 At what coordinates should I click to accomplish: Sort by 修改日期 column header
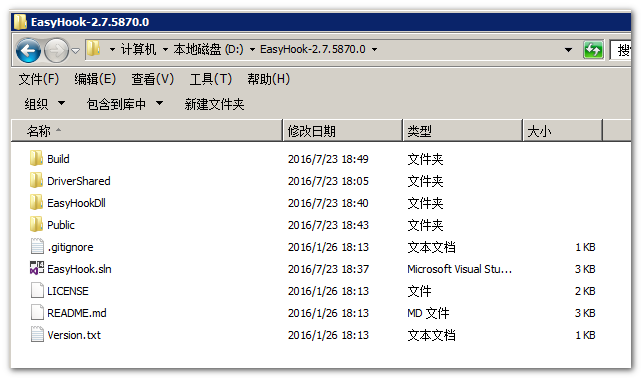[343, 131]
